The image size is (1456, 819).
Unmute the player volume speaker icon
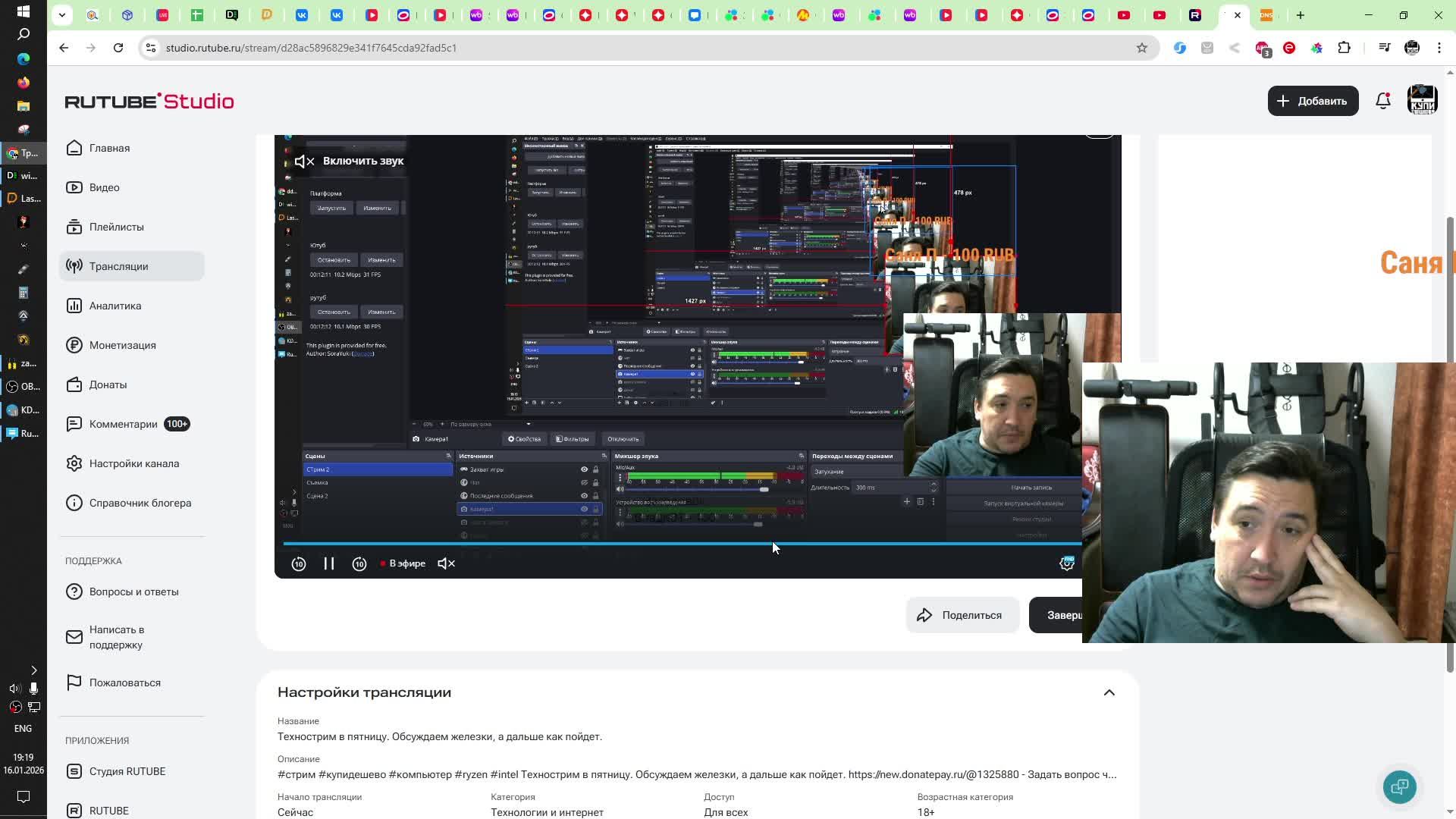447,563
